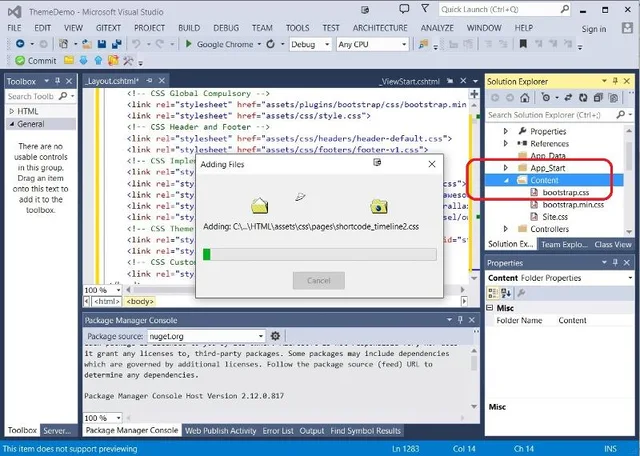
Task: Switch to the _ViewStart.cshtml tab
Action: pyautogui.click(x=409, y=81)
